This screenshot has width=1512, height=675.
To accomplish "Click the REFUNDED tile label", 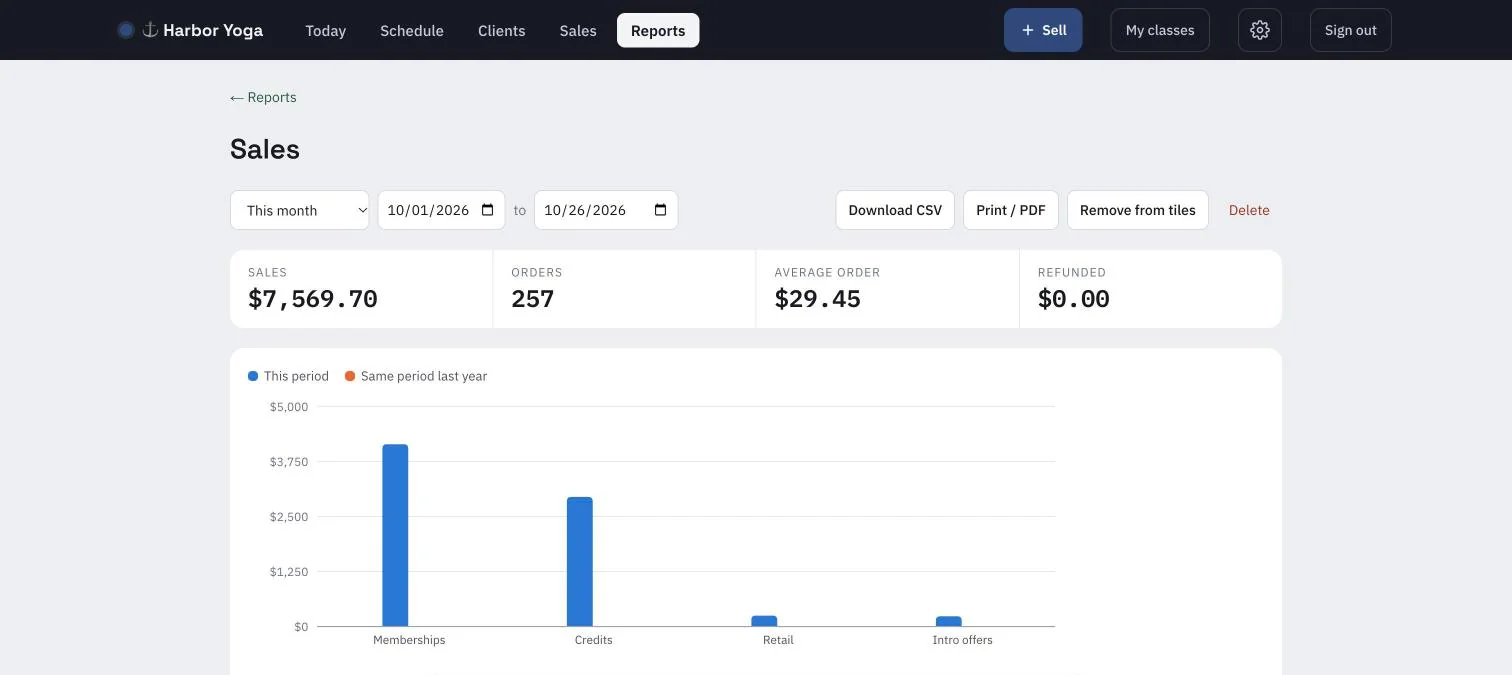I will point(1072,272).
